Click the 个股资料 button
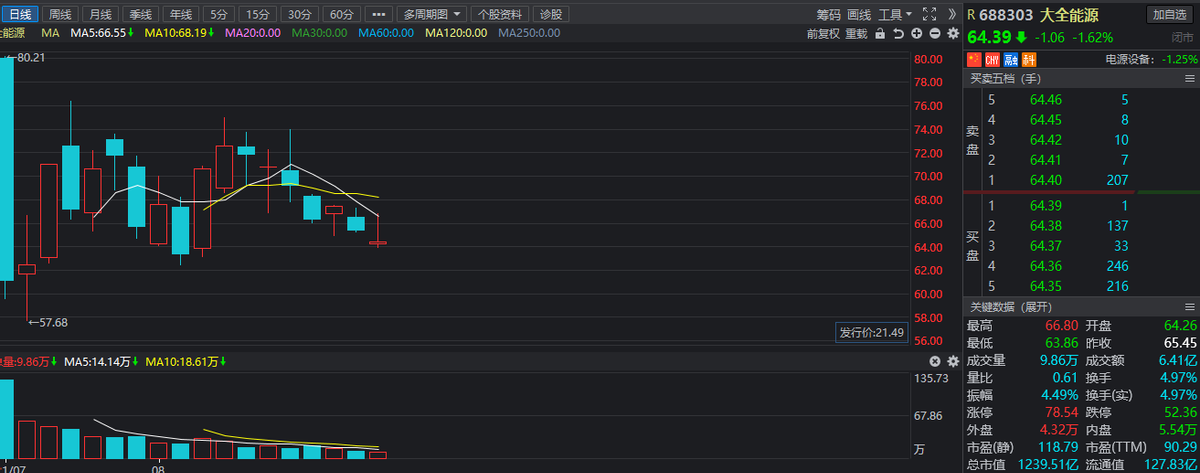Screen dimensions: 1200x473 click(x=499, y=14)
